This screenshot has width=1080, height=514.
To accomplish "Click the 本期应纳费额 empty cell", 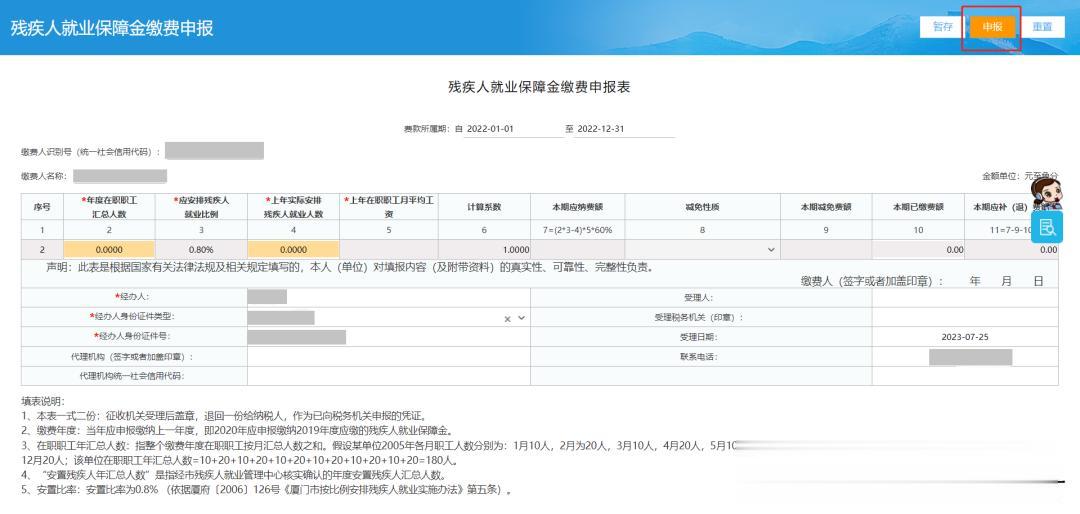I will (x=578, y=250).
